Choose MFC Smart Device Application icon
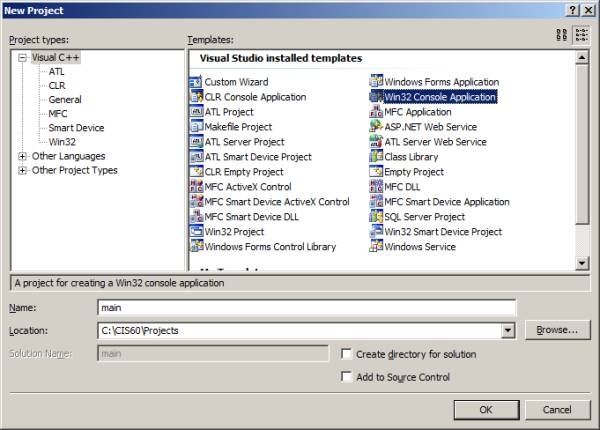 point(376,201)
